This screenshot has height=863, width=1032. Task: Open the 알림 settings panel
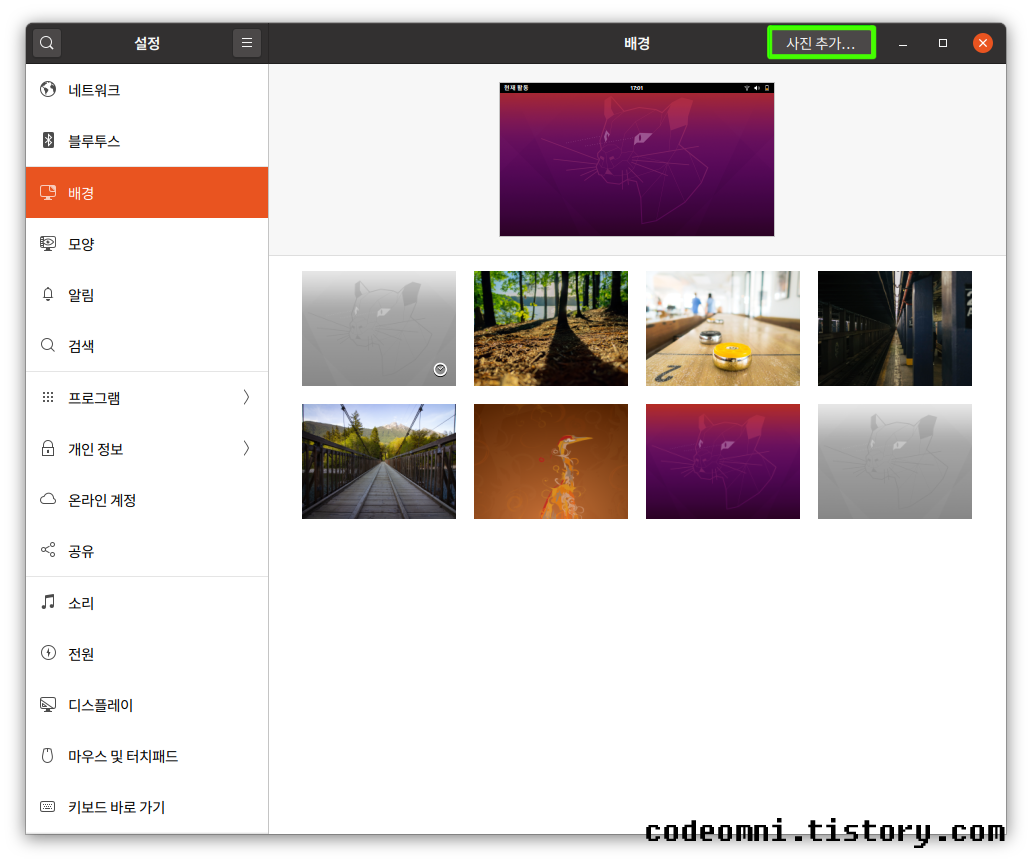(147, 295)
